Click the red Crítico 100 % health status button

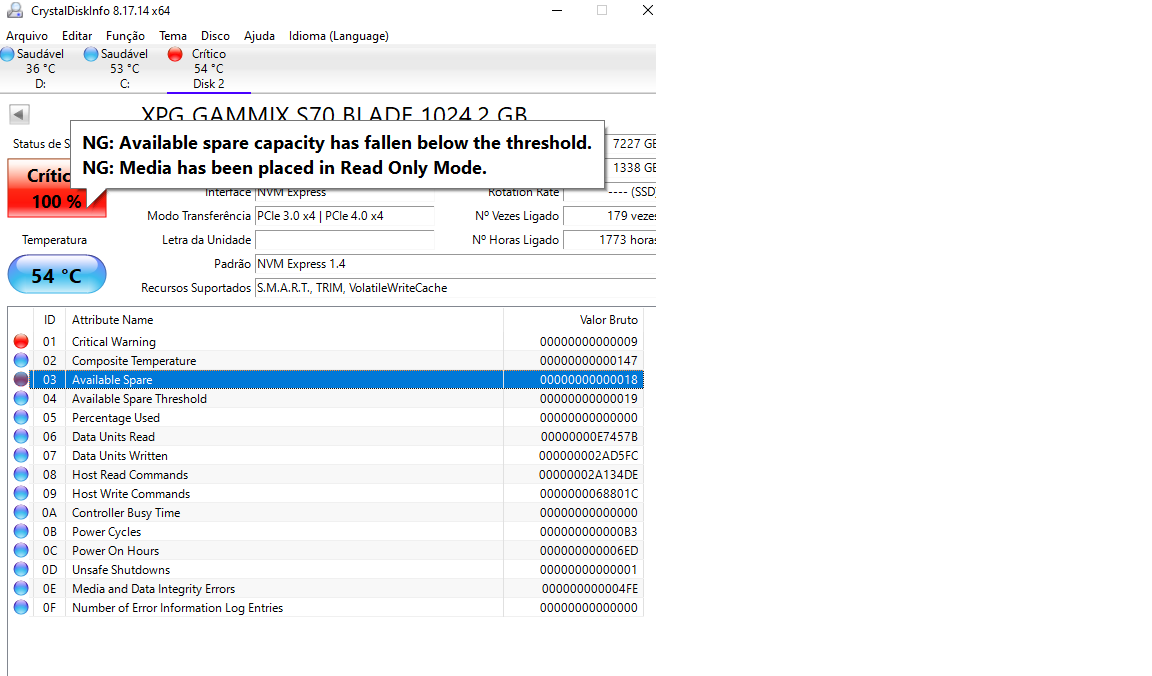[x=57, y=189]
